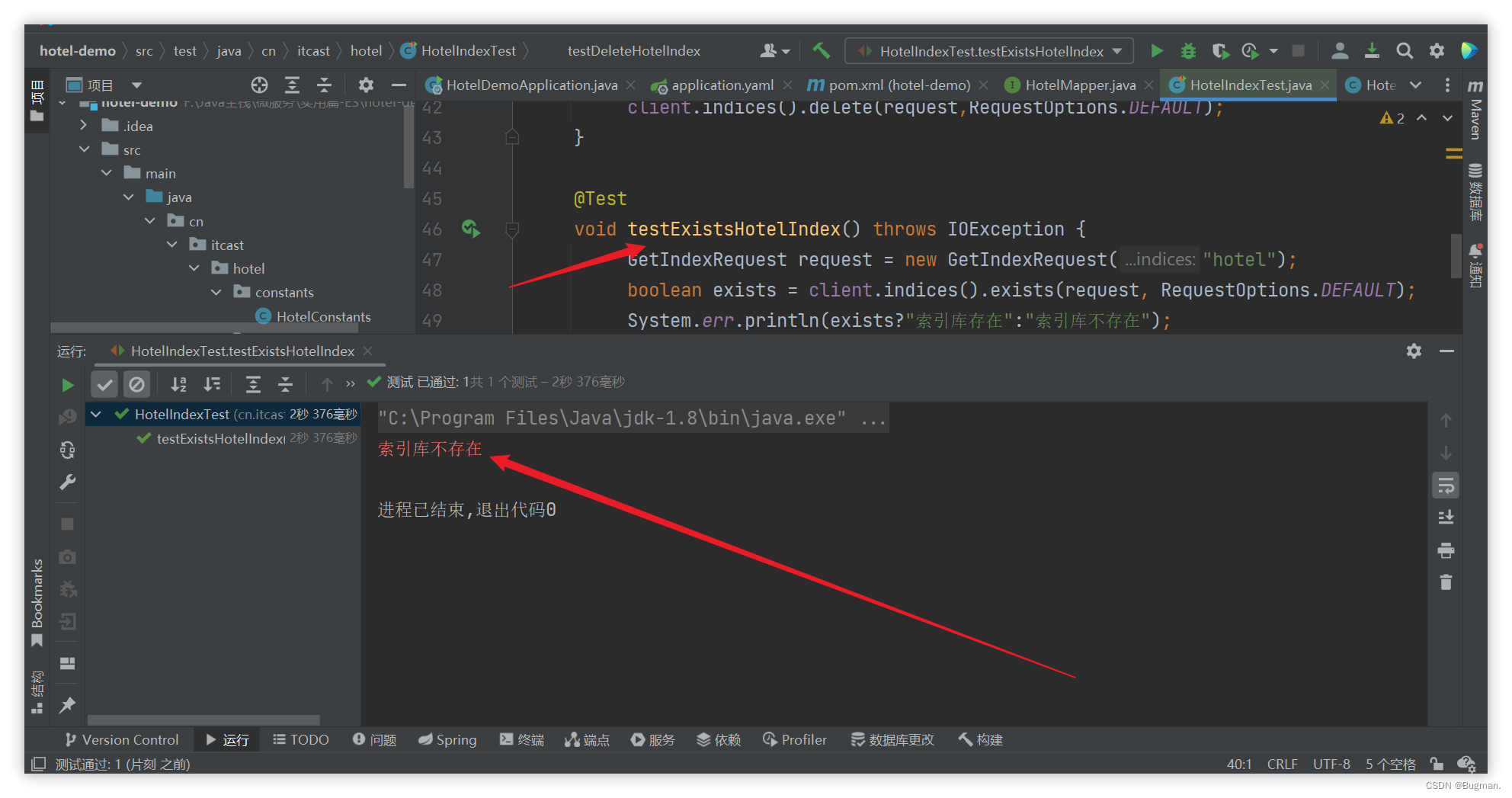Open 终端 terminal tool window
Image resolution: width=1512 pixels, height=798 pixels.
(522, 739)
